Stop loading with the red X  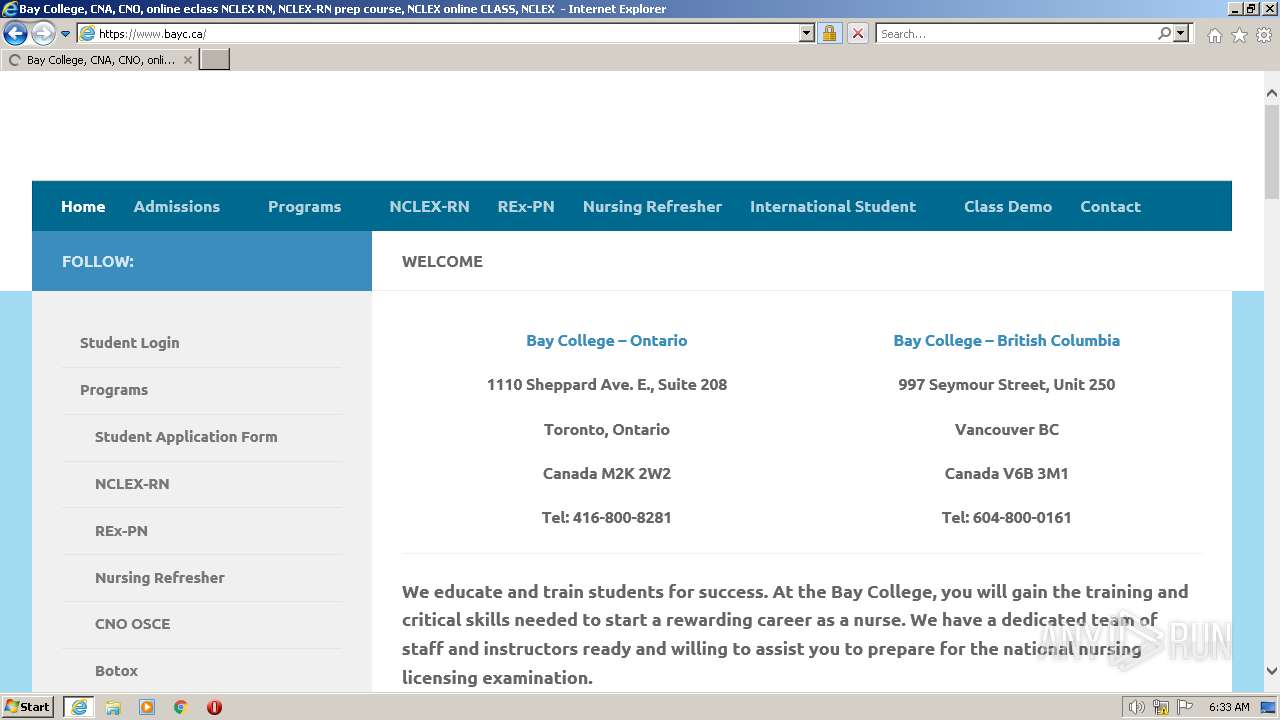(857, 33)
